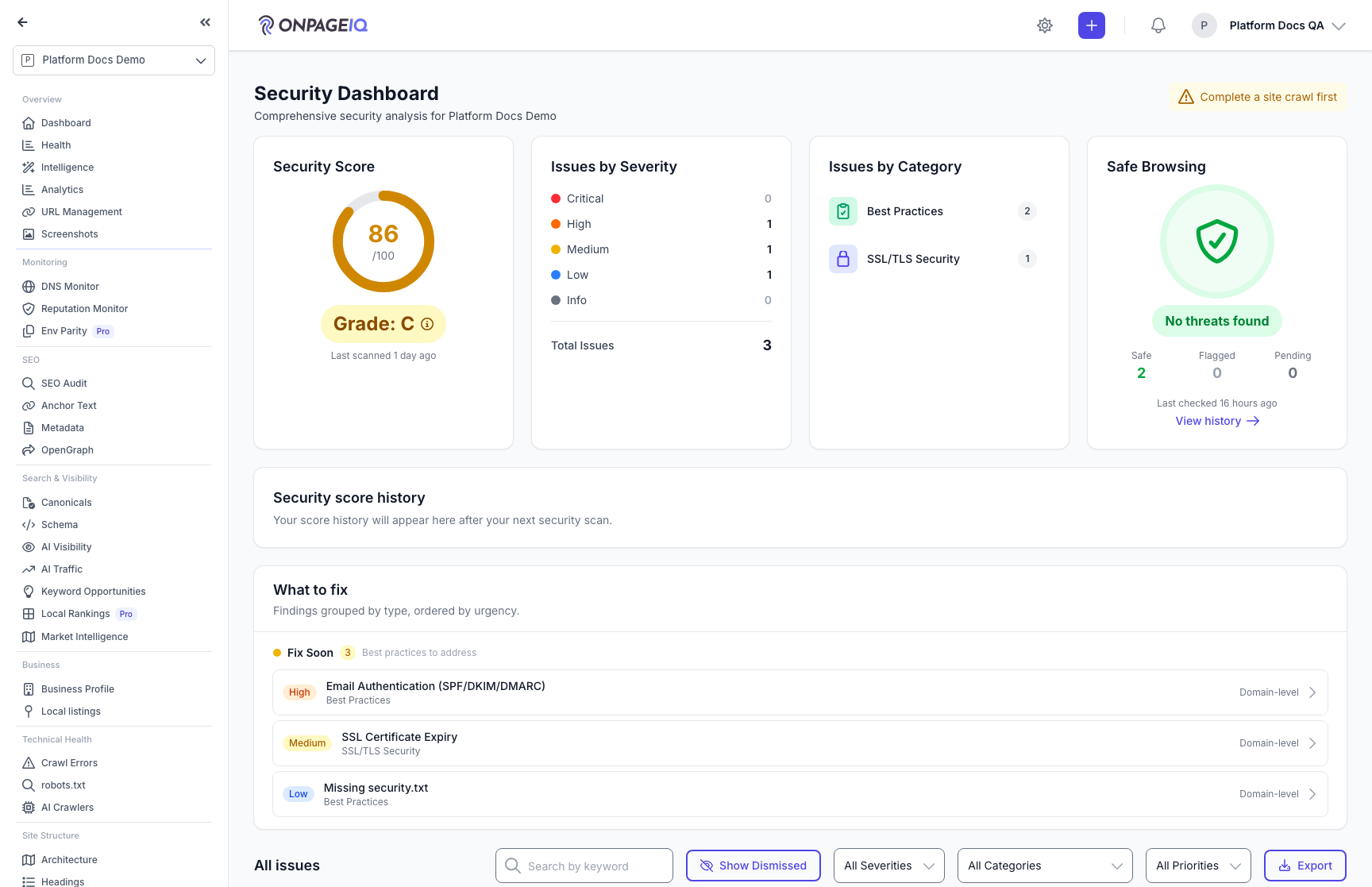Open notifications bell icon
The height and width of the screenshot is (887, 1372).
(1158, 25)
